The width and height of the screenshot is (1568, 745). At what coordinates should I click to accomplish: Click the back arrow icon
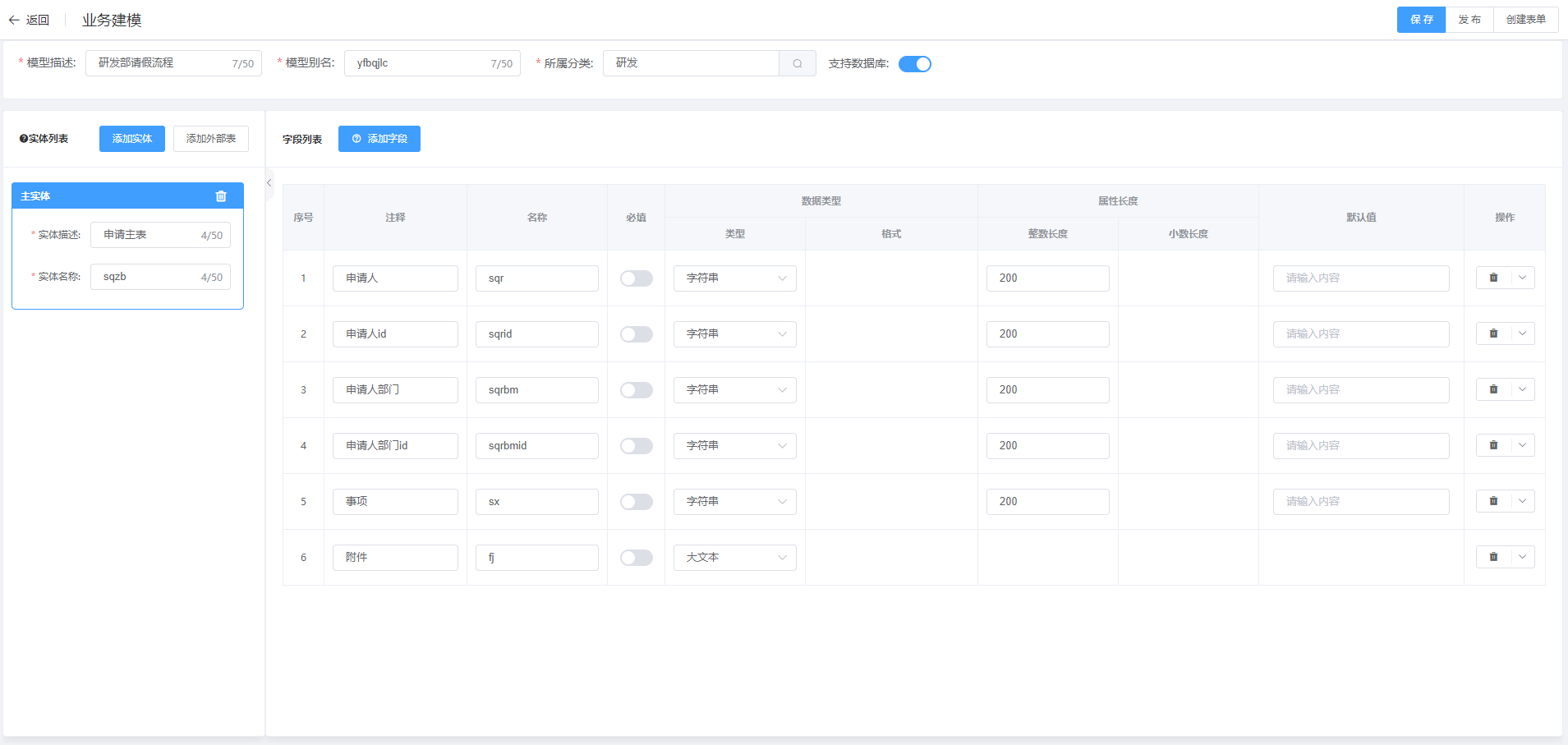(14, 20)
